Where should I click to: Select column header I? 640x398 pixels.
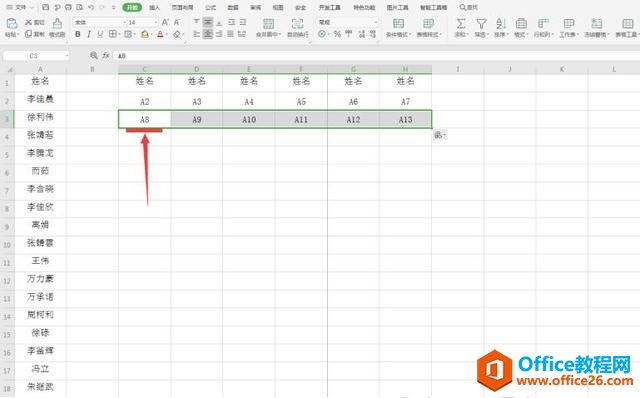click(x=458, y=69)
